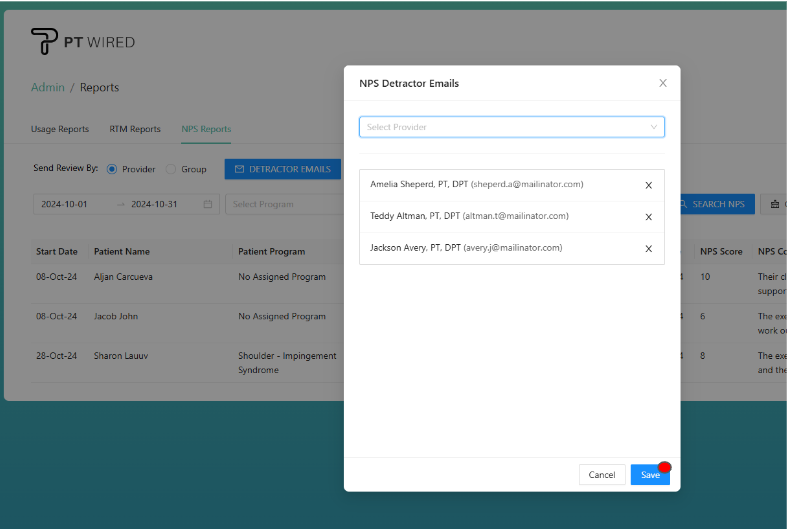Viewport: 788px width, 529px height.
Task: Open the RTM Reports tab
Action: 135,129
